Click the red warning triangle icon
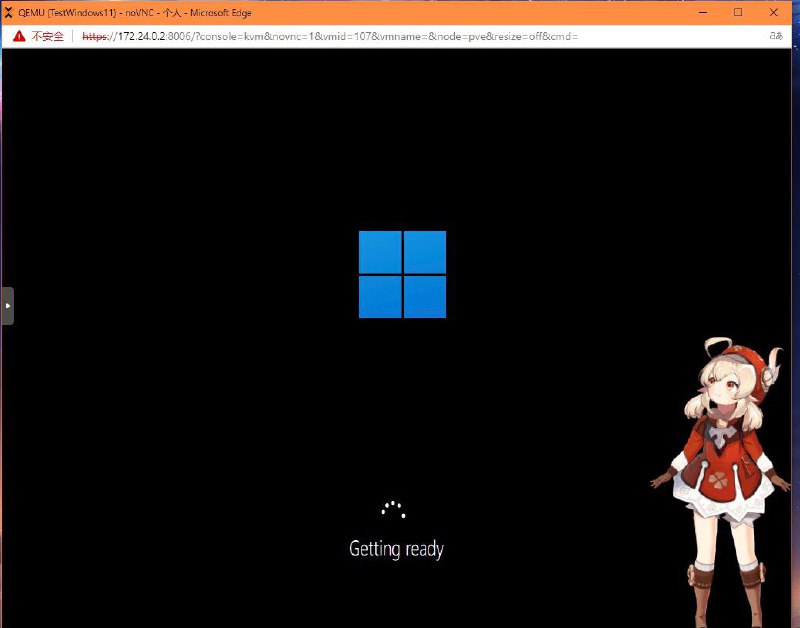This screenshot has width=800, height=628. click(20, 36)
